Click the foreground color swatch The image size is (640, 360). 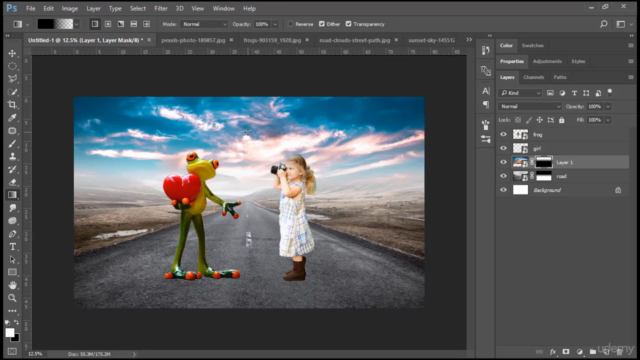click(10, 332)
